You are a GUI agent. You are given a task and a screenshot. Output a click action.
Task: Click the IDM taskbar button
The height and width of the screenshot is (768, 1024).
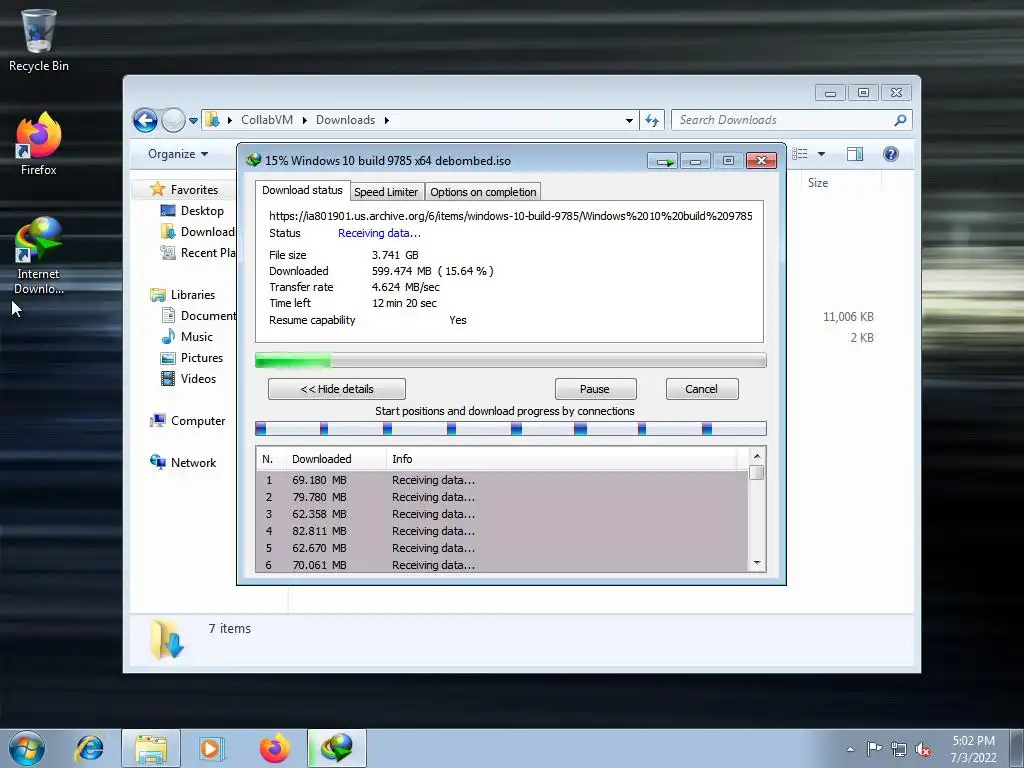pos(336,748)
